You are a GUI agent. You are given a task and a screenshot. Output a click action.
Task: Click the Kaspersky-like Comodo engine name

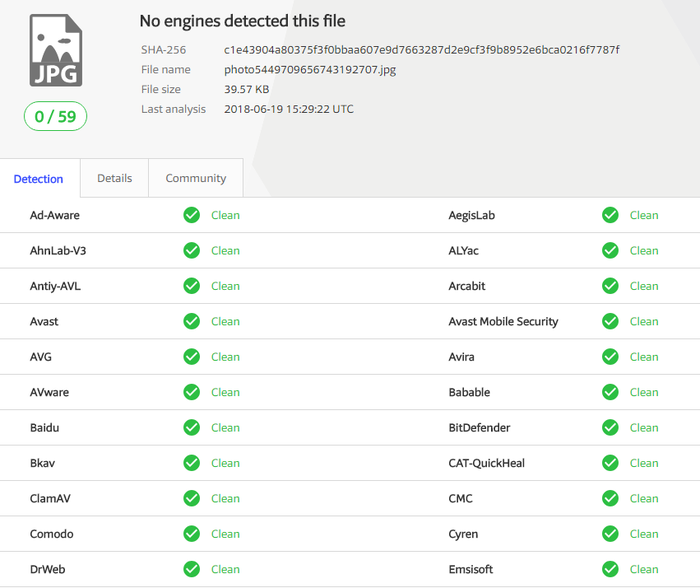click(51, 534)
